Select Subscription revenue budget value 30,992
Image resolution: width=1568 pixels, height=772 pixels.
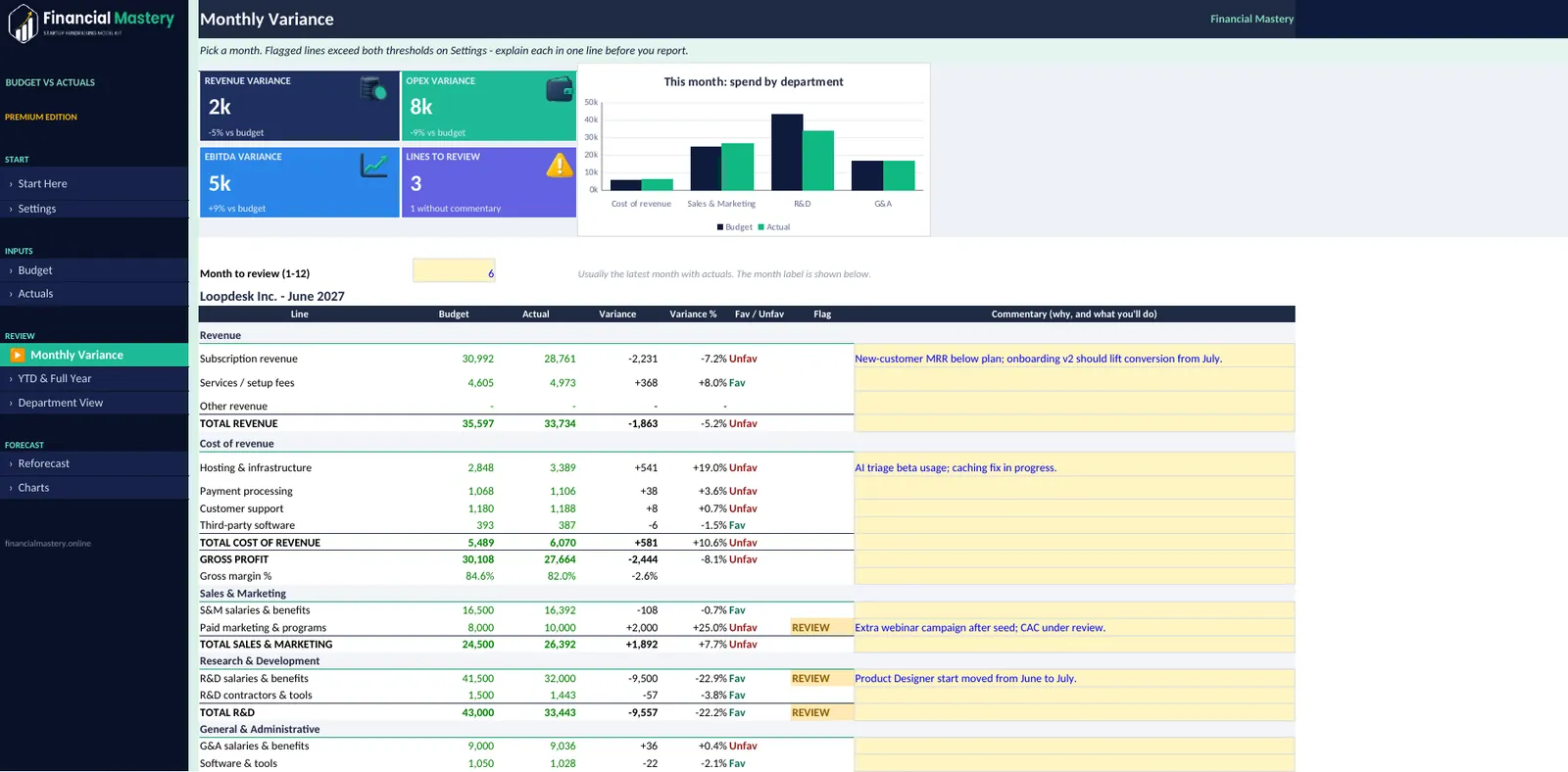(478, 359)
